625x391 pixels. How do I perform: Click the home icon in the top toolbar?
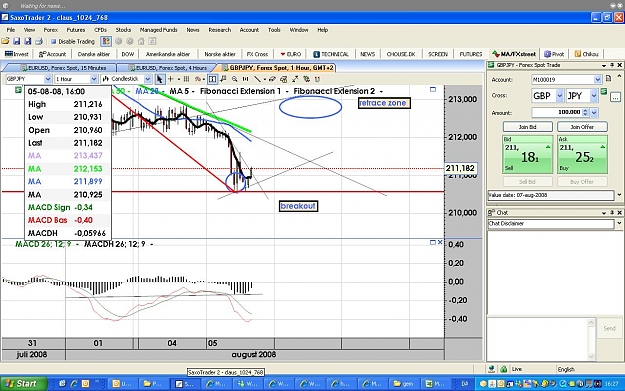141,41
